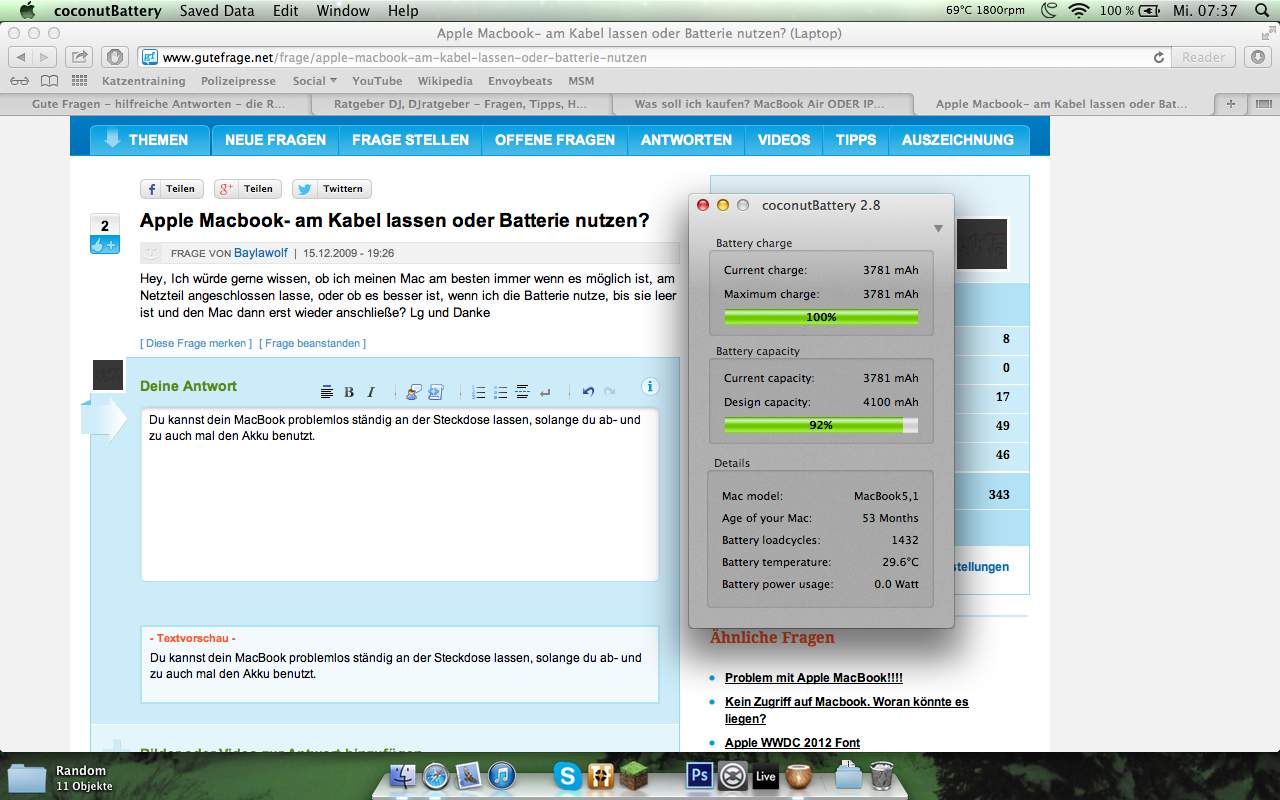This screenshot has height=800, width=1280.
Task: Focus the Safari address bar
Action: [x=653, y=57]
